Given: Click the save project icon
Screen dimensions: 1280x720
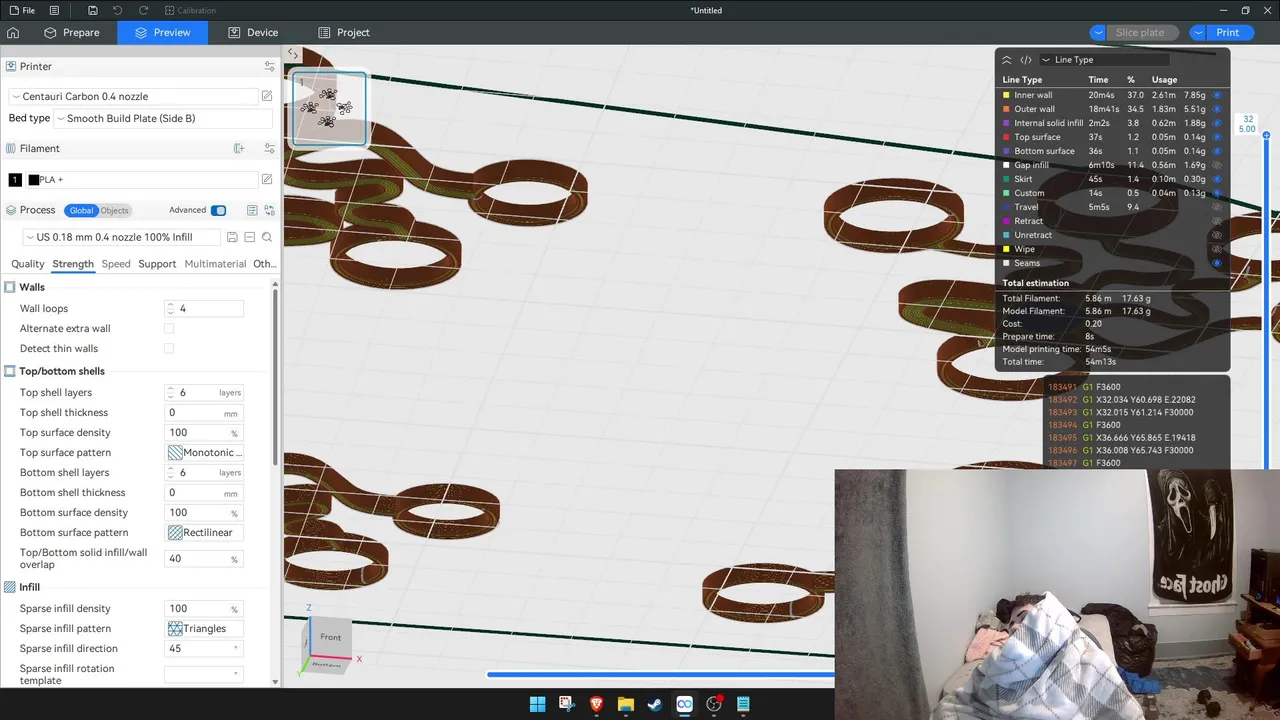Looking at the screenshot, I should pyautogui.click(x=92, y=10).
